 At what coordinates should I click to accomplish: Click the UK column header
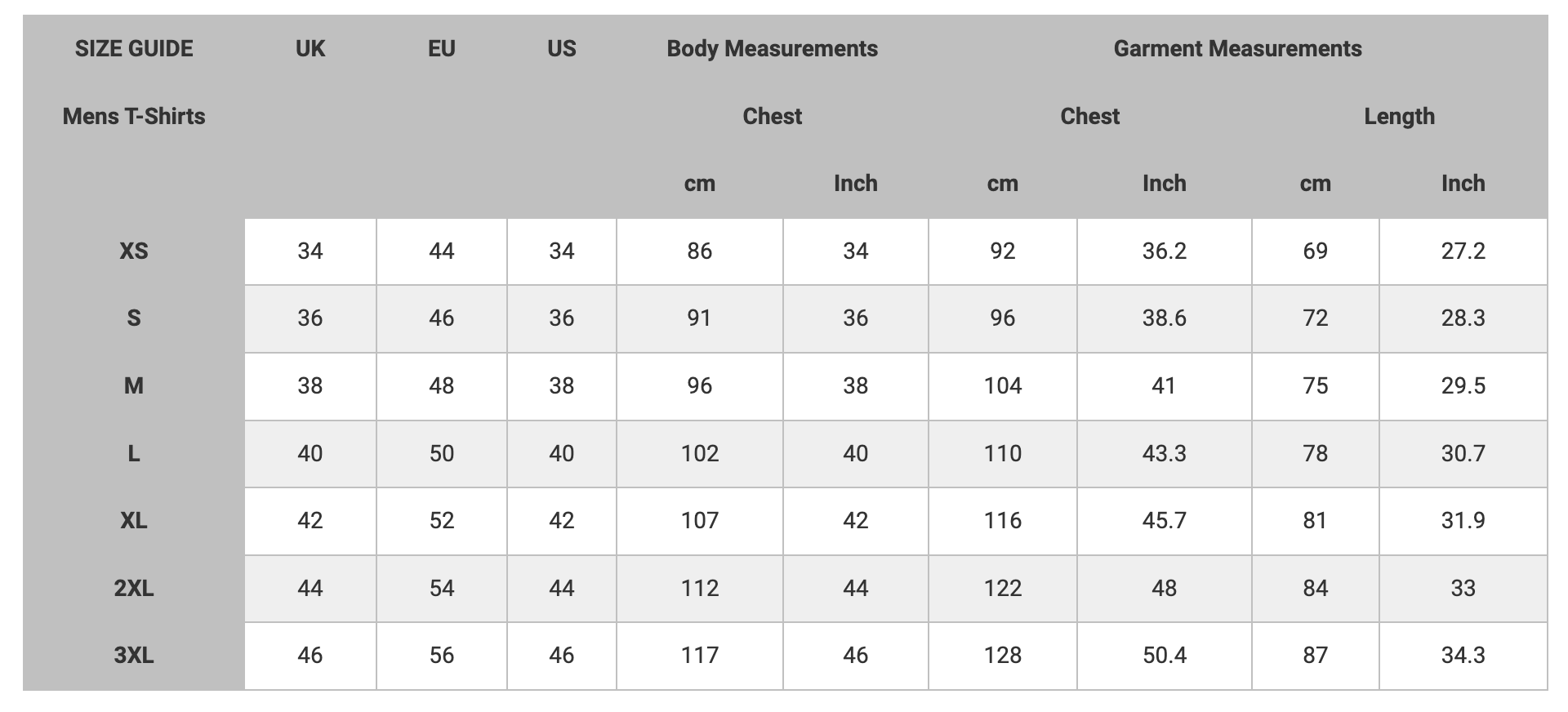coord(310,49)
